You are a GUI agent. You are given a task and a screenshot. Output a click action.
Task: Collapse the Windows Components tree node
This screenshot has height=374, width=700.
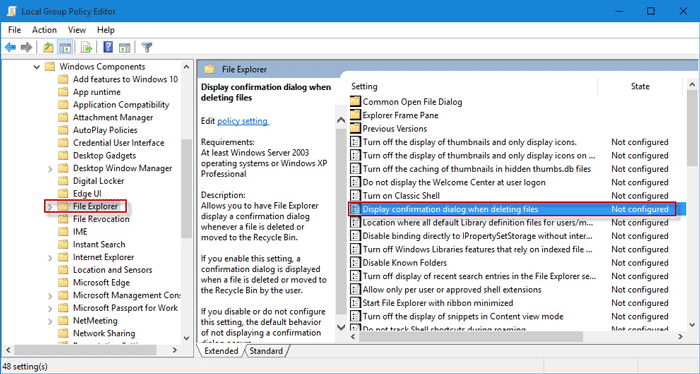[37, 67]
